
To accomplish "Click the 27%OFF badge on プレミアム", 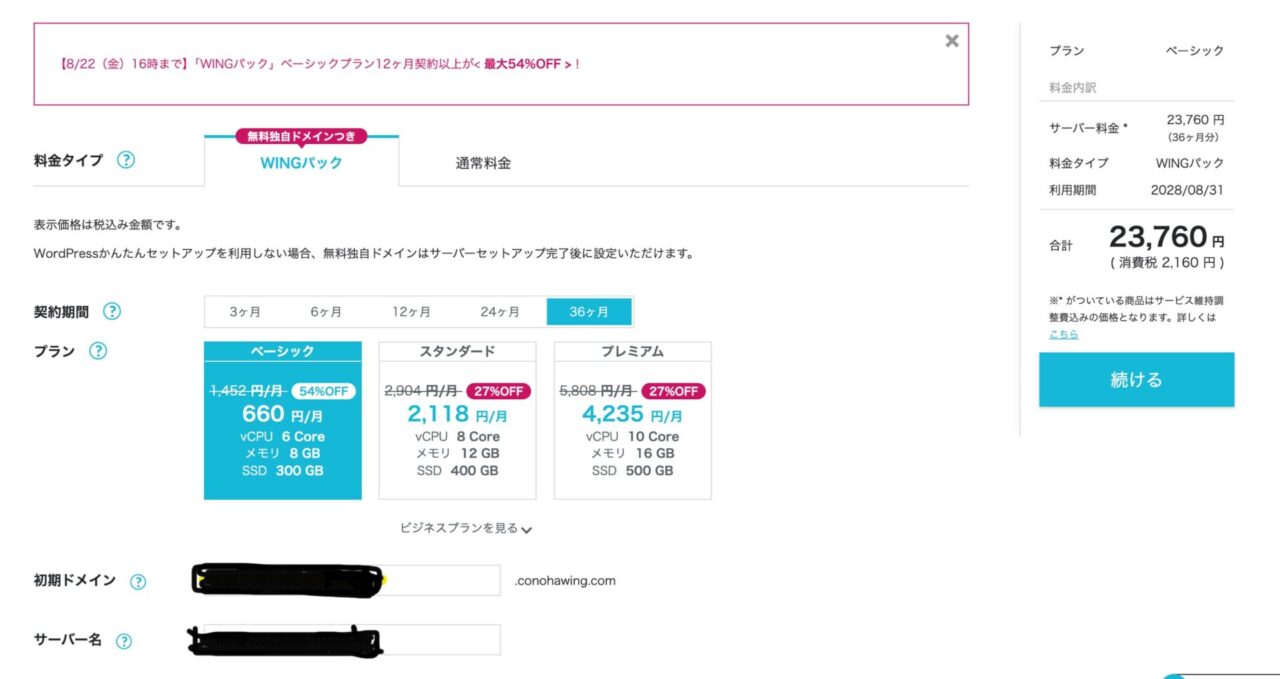I will (673, 391).
